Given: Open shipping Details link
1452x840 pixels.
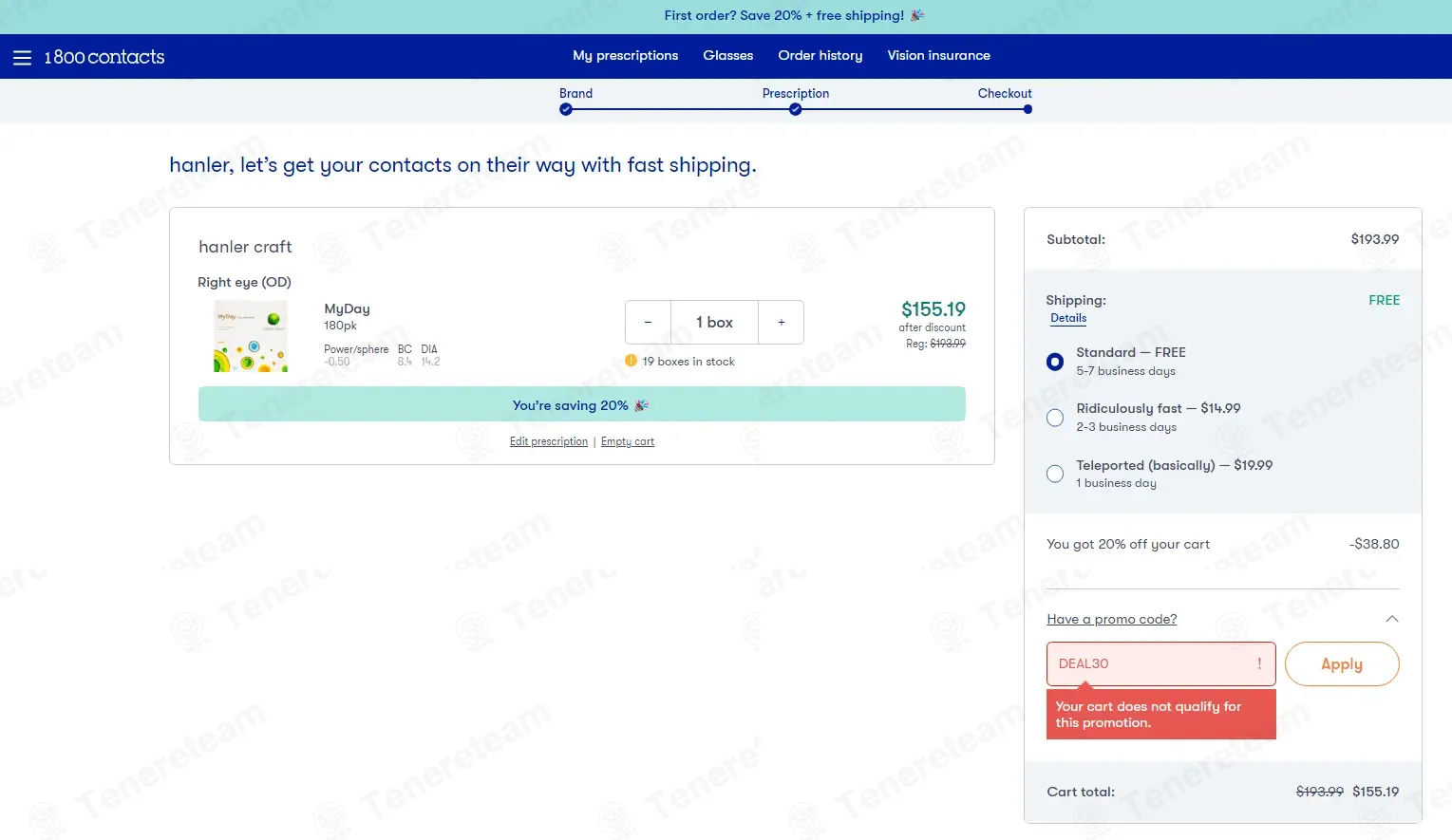Looking at the screenshot, I should coord(1068,318).
